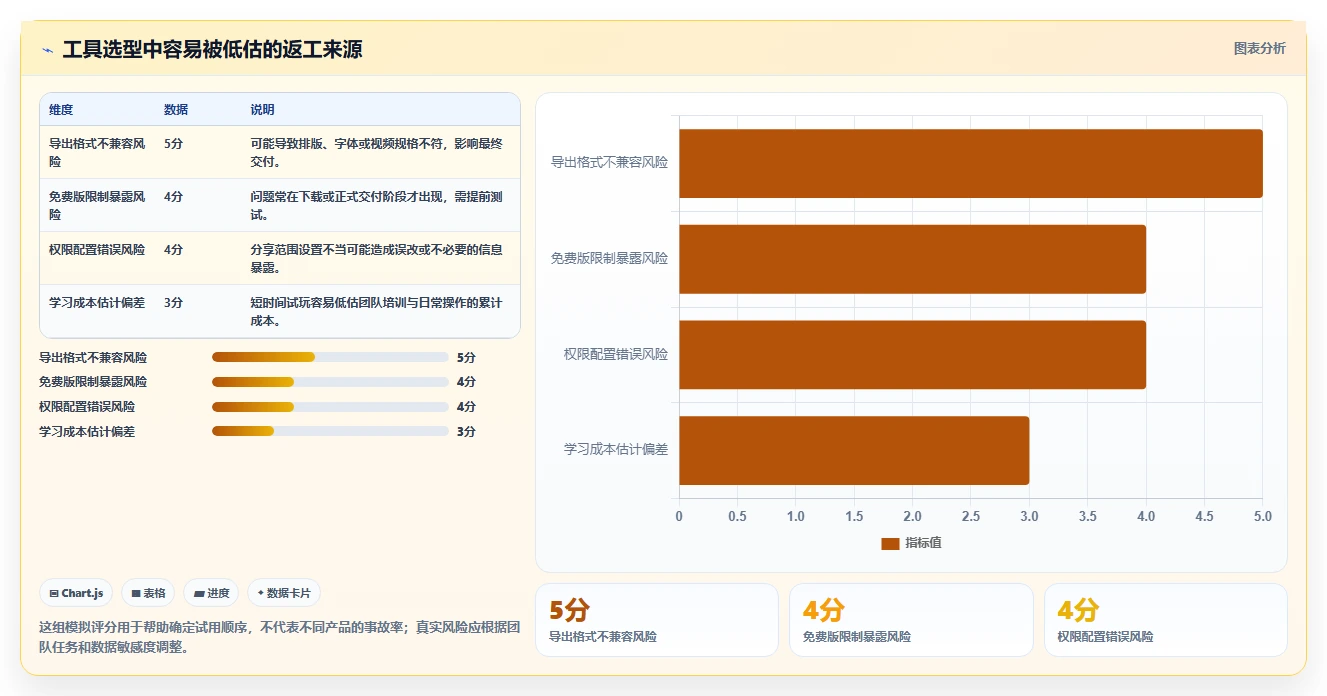
Task: Click the 免费版限制暴露风险 chart bar
Action: click(x=913, y=259)
